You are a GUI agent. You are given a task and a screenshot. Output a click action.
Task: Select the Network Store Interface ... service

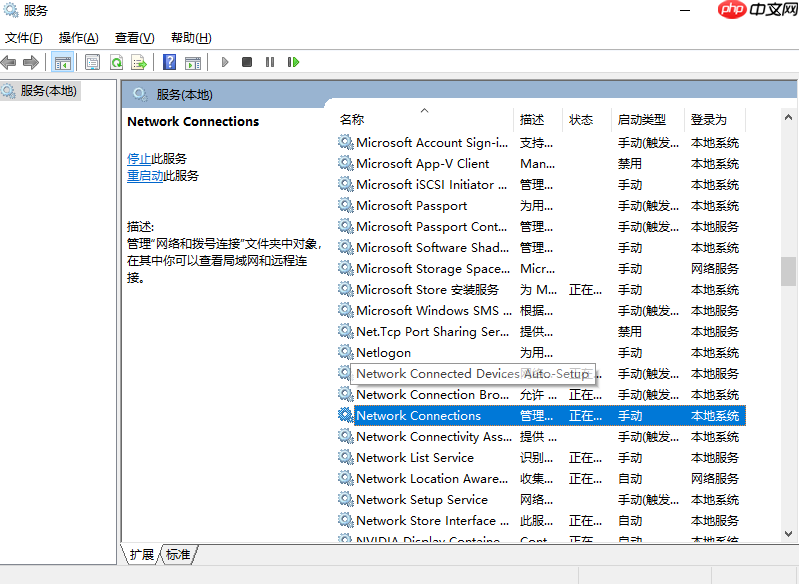[x=541, y=521]
